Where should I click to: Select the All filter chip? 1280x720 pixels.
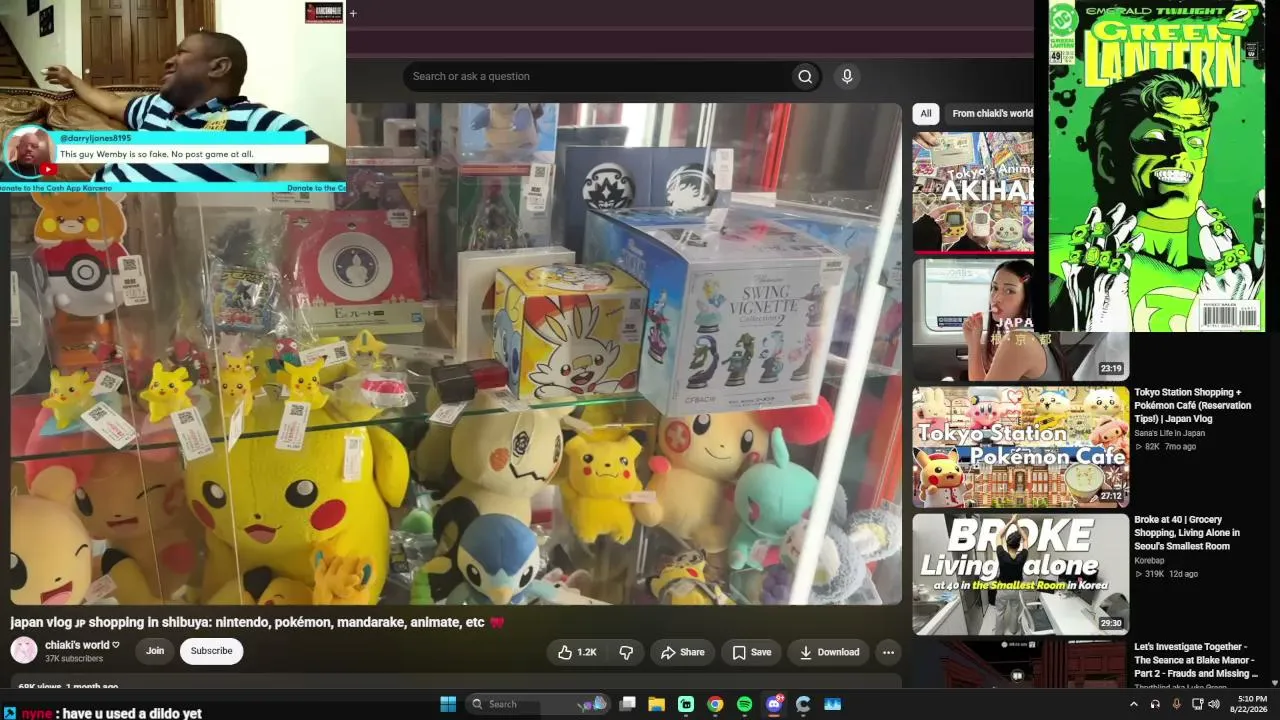[926, 113]
